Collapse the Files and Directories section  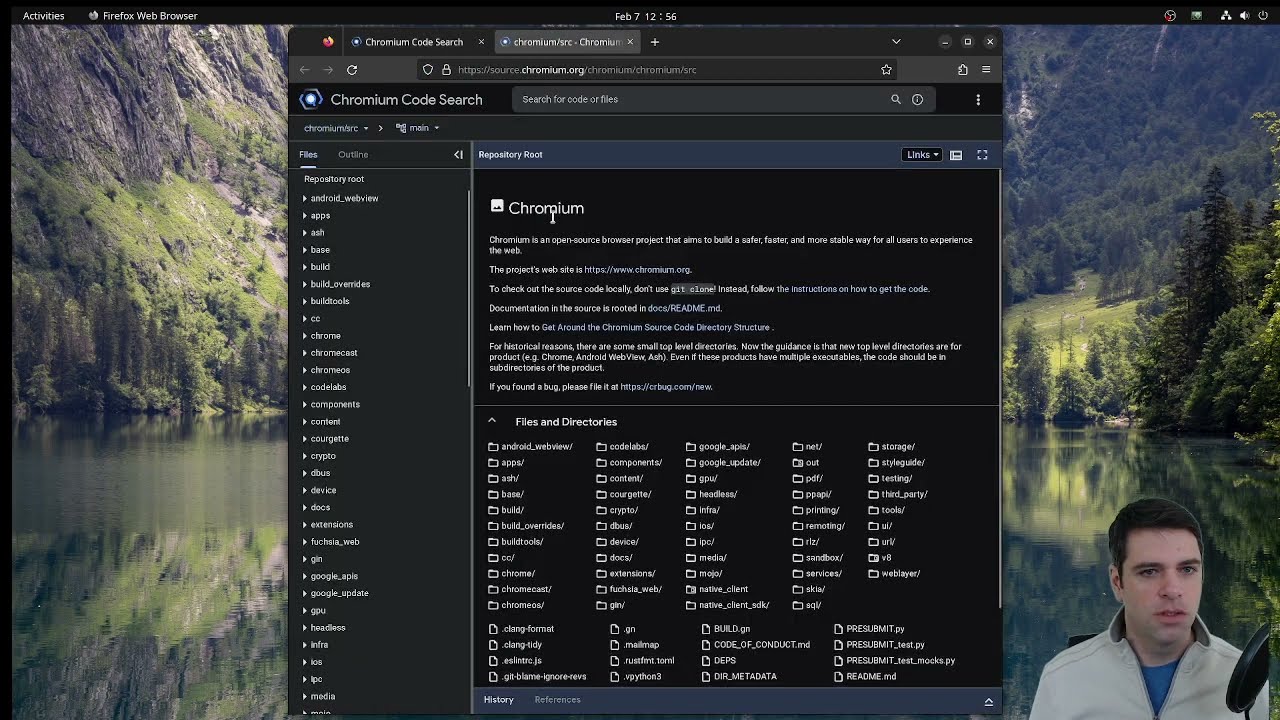coord(492,421)
